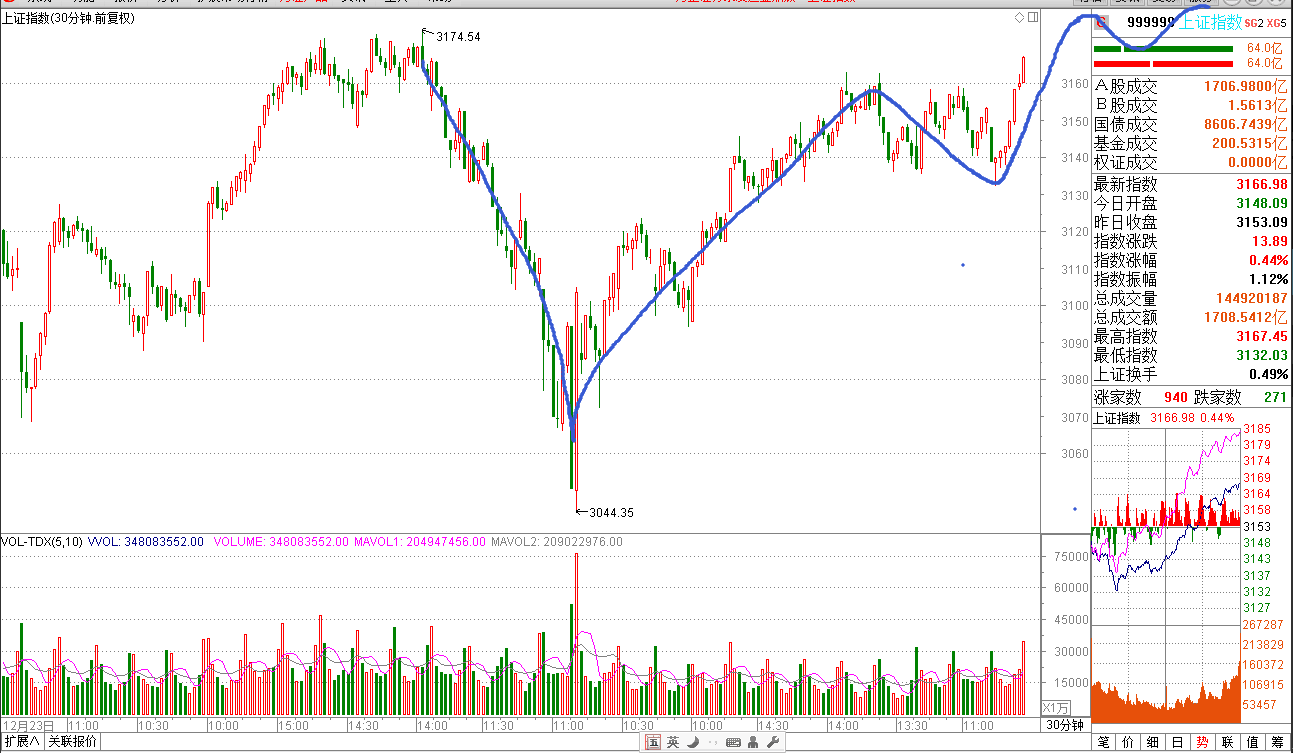
Task: Toggle the IME moon icon
Action: (x=692, y=742)
